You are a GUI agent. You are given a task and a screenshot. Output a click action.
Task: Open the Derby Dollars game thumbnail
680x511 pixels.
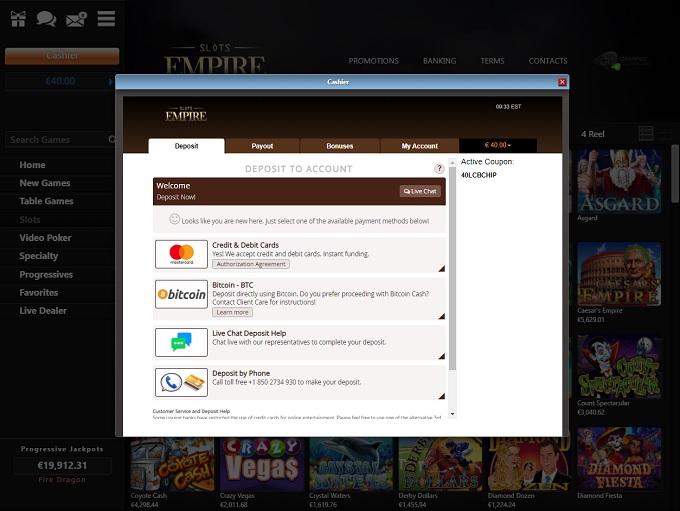pos(441,464)
